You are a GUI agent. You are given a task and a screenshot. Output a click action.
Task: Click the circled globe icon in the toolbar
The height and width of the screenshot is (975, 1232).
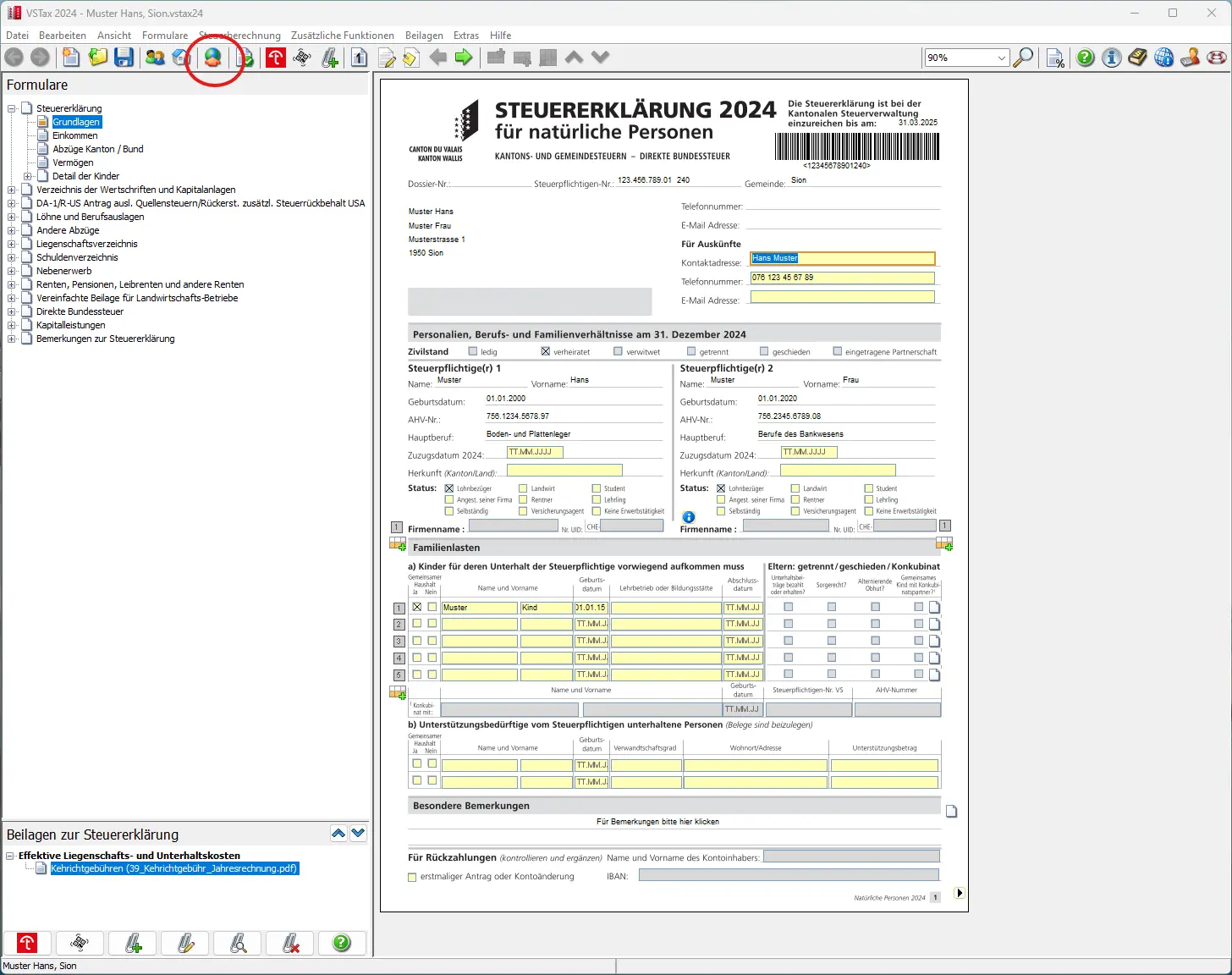tap(213, 58)
